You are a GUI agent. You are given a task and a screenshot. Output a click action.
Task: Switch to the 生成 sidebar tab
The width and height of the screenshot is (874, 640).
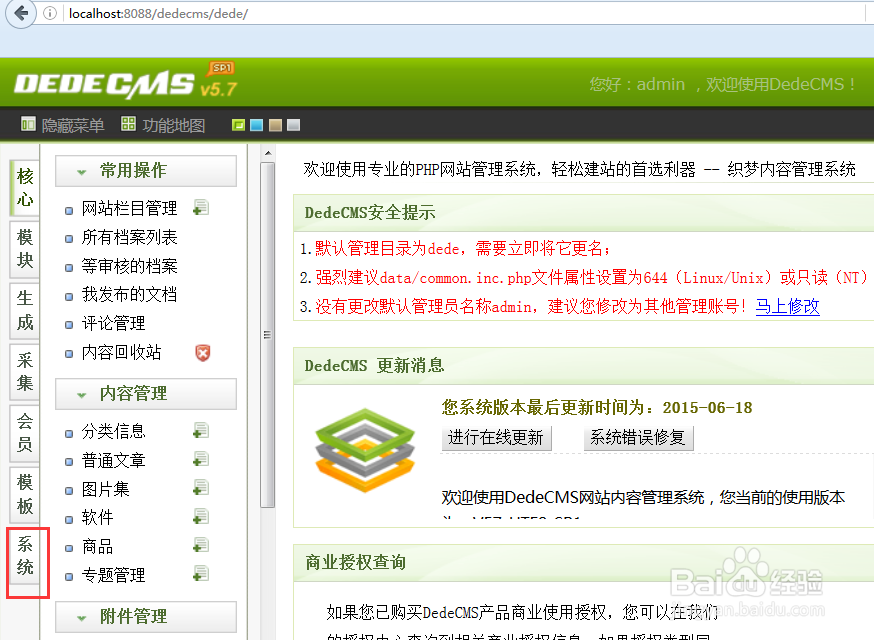tap(25, 311)
